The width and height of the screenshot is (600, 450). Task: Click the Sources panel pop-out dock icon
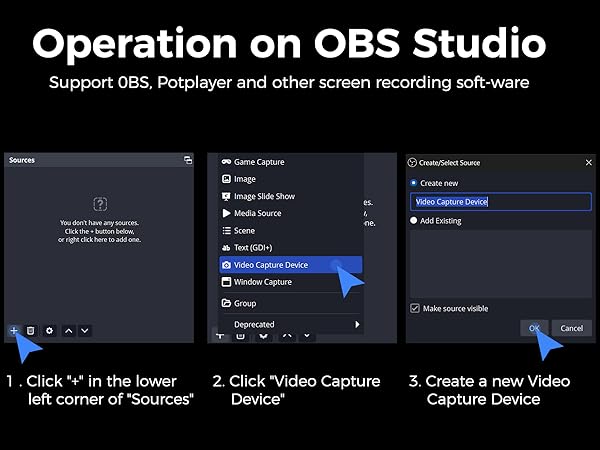(x=188, y=160)
